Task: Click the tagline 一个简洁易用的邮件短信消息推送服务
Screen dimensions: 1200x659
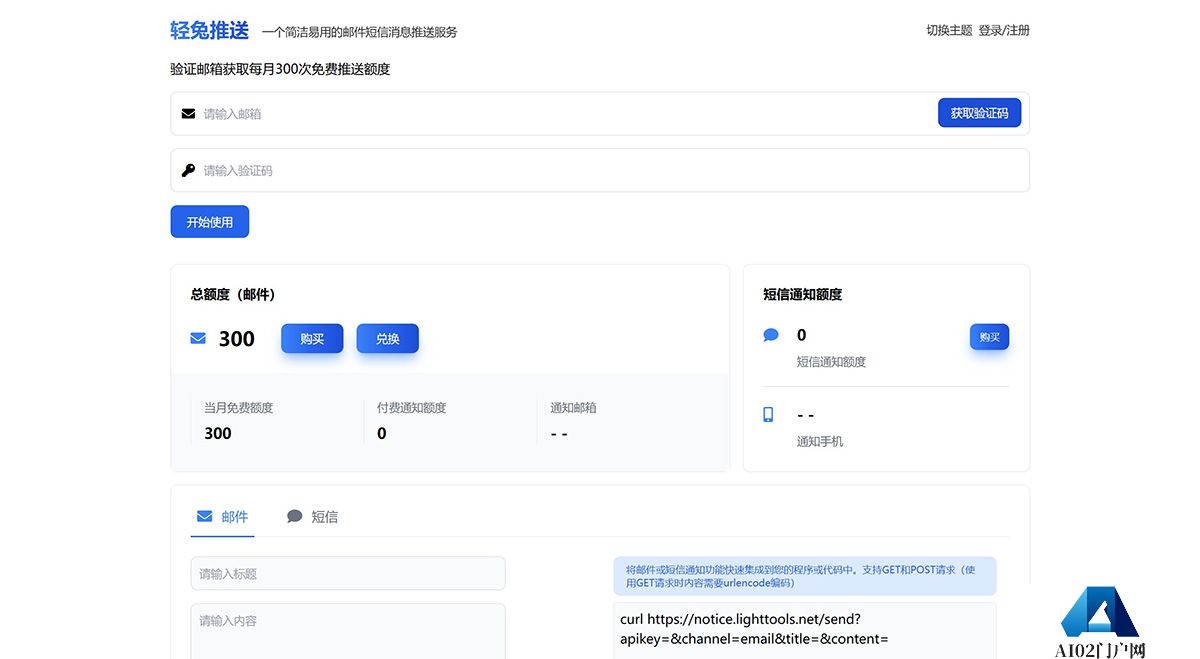Action: point(360,32)
